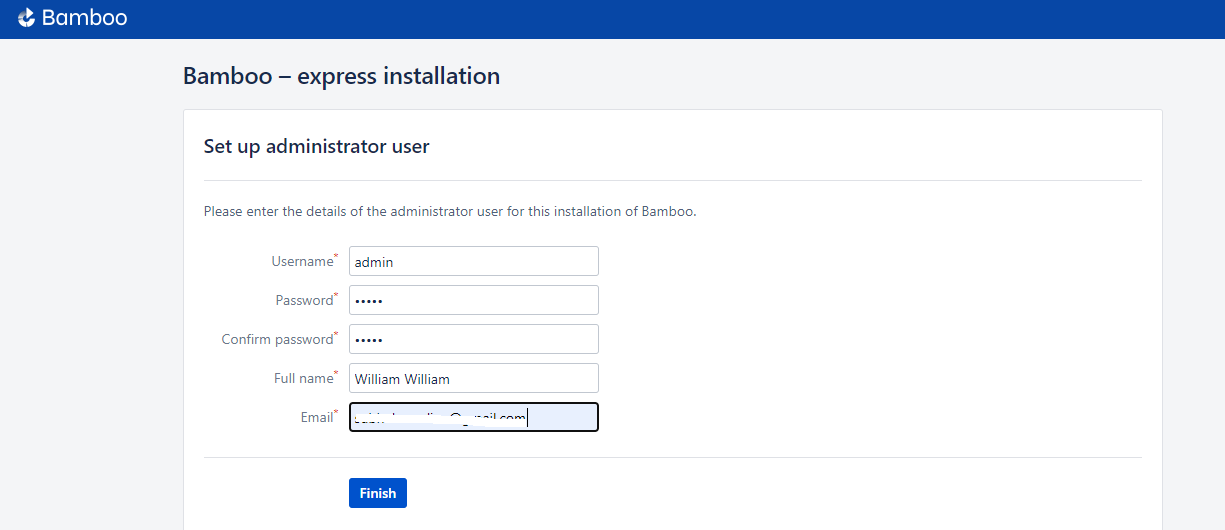Screen dimensions: 1225x530
Task: Click the Bamboo logo icon
Action: (x=26, y=18)
